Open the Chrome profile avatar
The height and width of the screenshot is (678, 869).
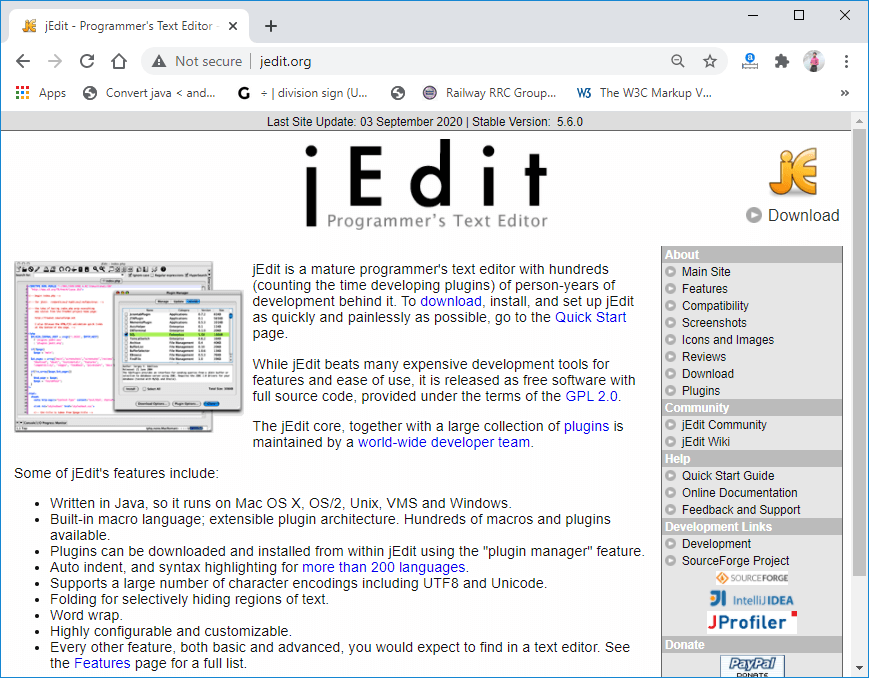tap(814, 61)
